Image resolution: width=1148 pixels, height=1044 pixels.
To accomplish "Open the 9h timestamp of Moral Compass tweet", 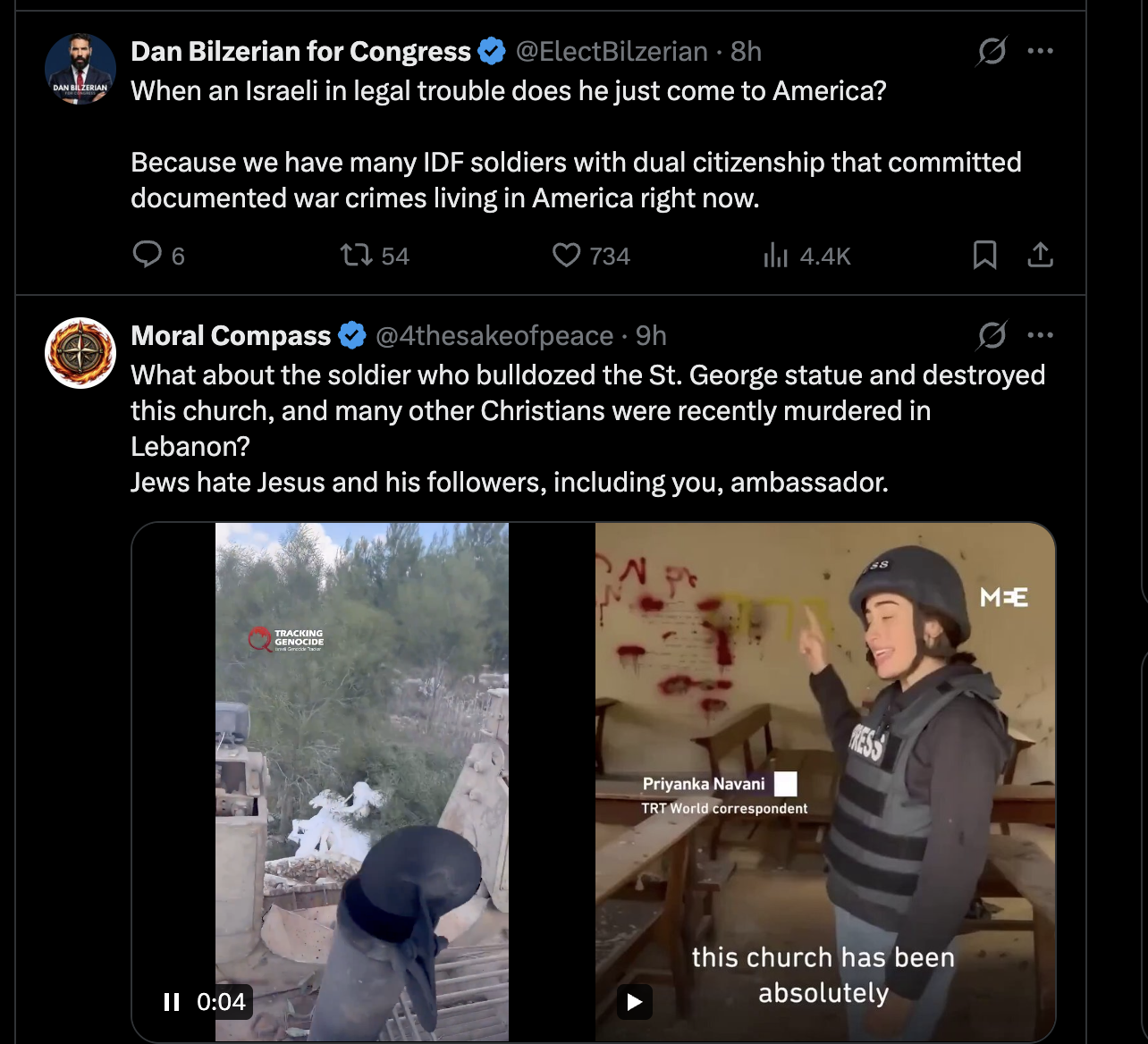I will [x=651, y=336].
